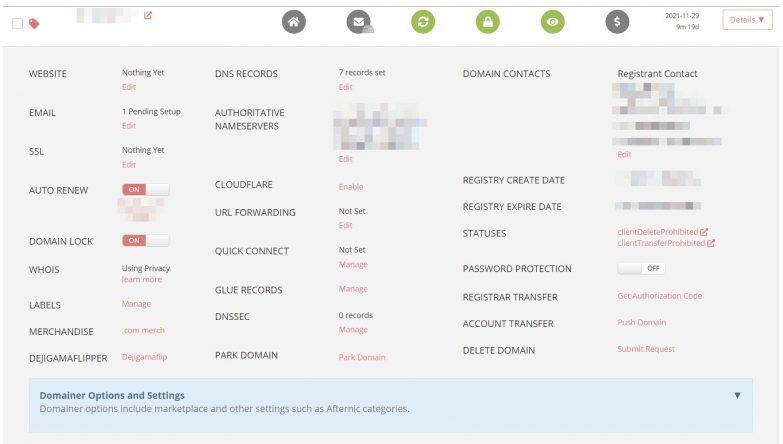Click the home icon in top bar
Viewport: 783px width, 444px height.
(293, 22)
